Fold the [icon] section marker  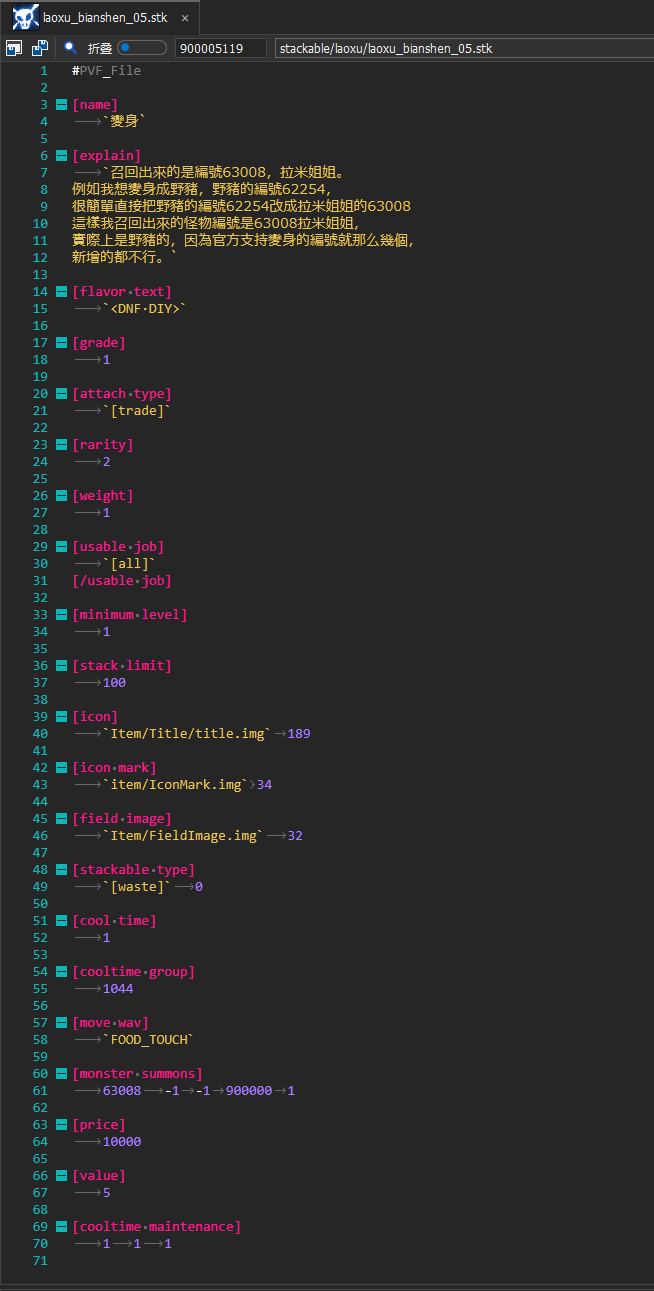pos(61,717)
